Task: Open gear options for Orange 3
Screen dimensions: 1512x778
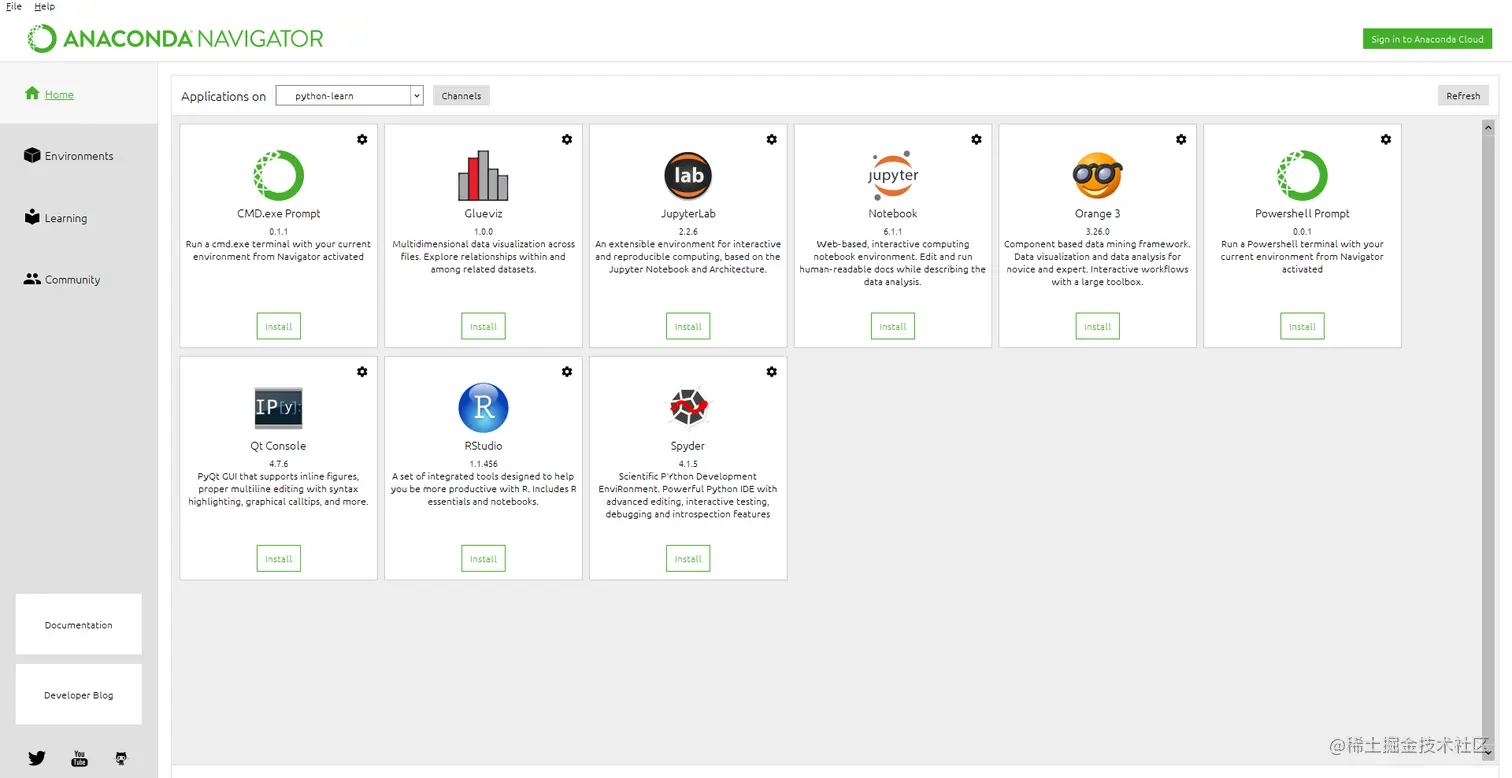Action: pos(1181,140)
